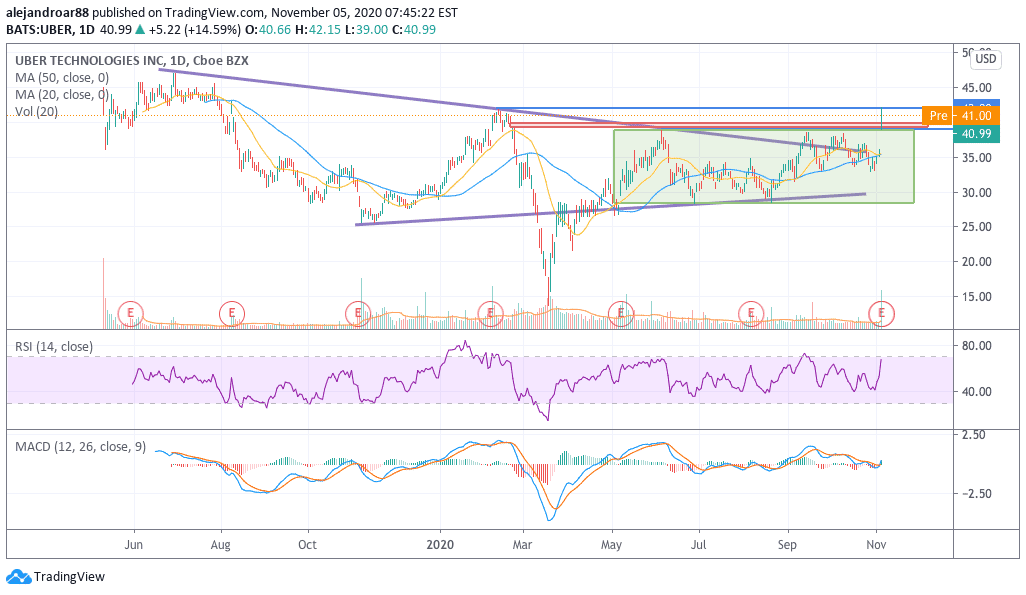
Task: Click the BATS:UBER, 1D symbol text
Action: (50, 29)
